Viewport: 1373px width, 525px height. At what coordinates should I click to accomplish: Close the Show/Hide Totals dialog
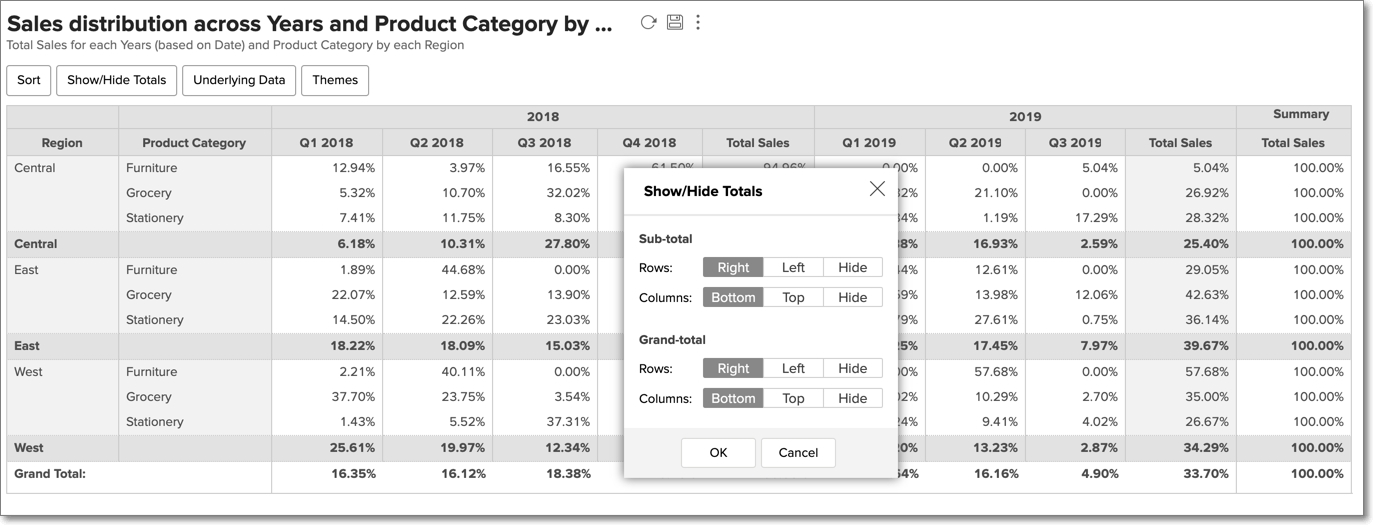click(x=877, y=189)
